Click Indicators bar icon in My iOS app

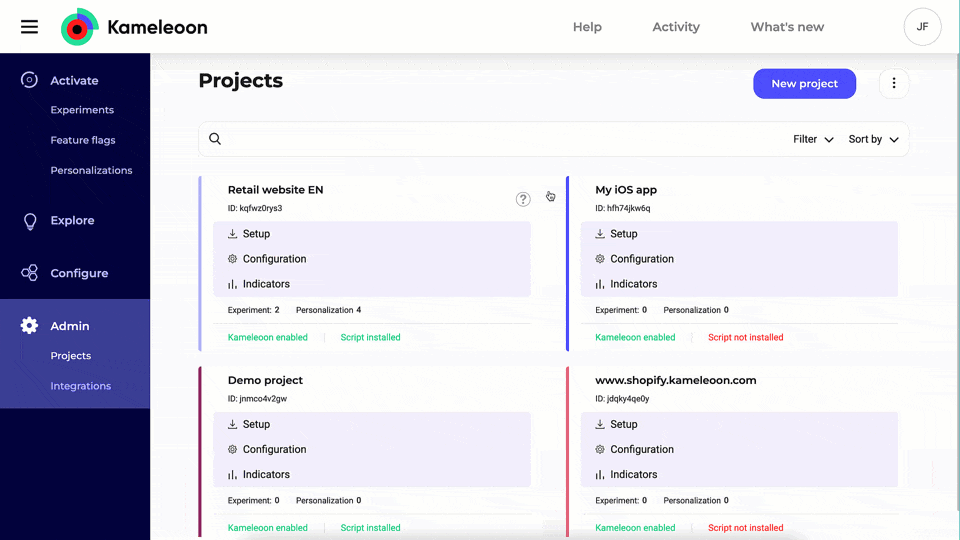click(x=600, y=284)
